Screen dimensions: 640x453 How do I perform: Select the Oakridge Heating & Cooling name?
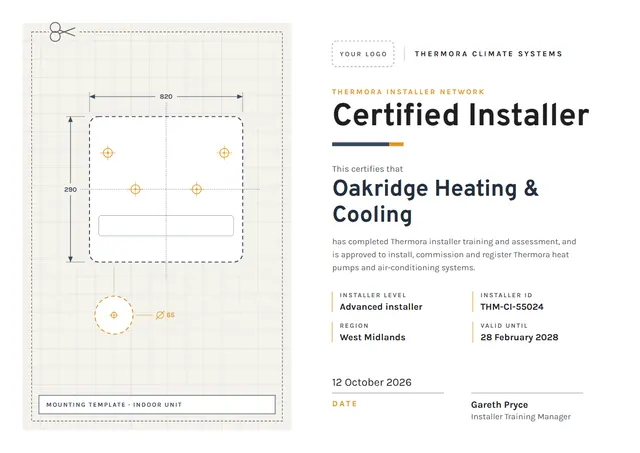pyautogui.click(x=436, y=201)
